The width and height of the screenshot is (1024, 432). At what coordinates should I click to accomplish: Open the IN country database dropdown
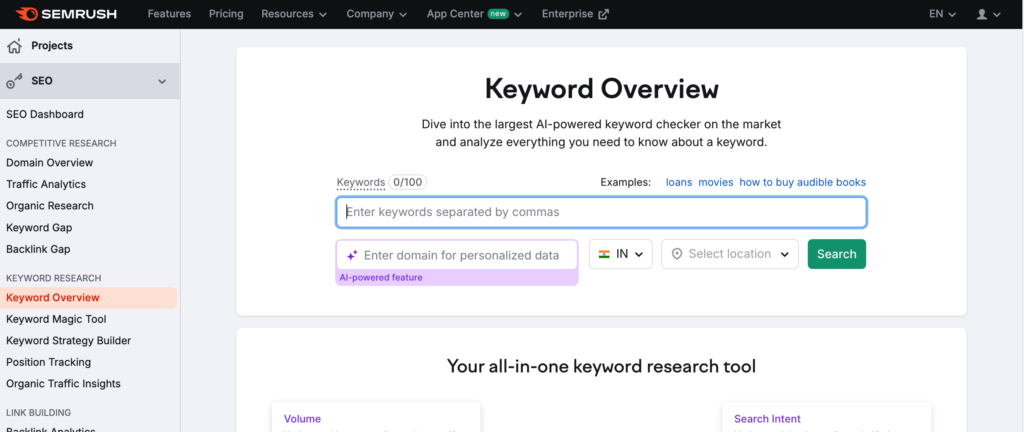click(620, 254)
